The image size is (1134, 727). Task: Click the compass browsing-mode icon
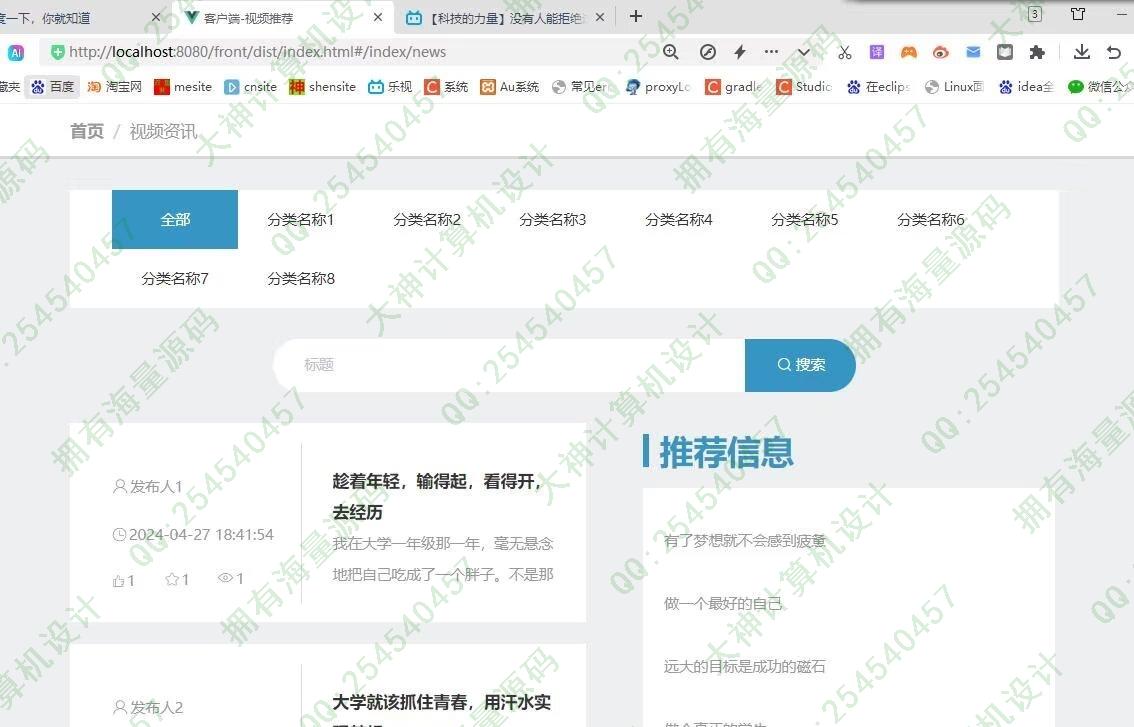708,52
